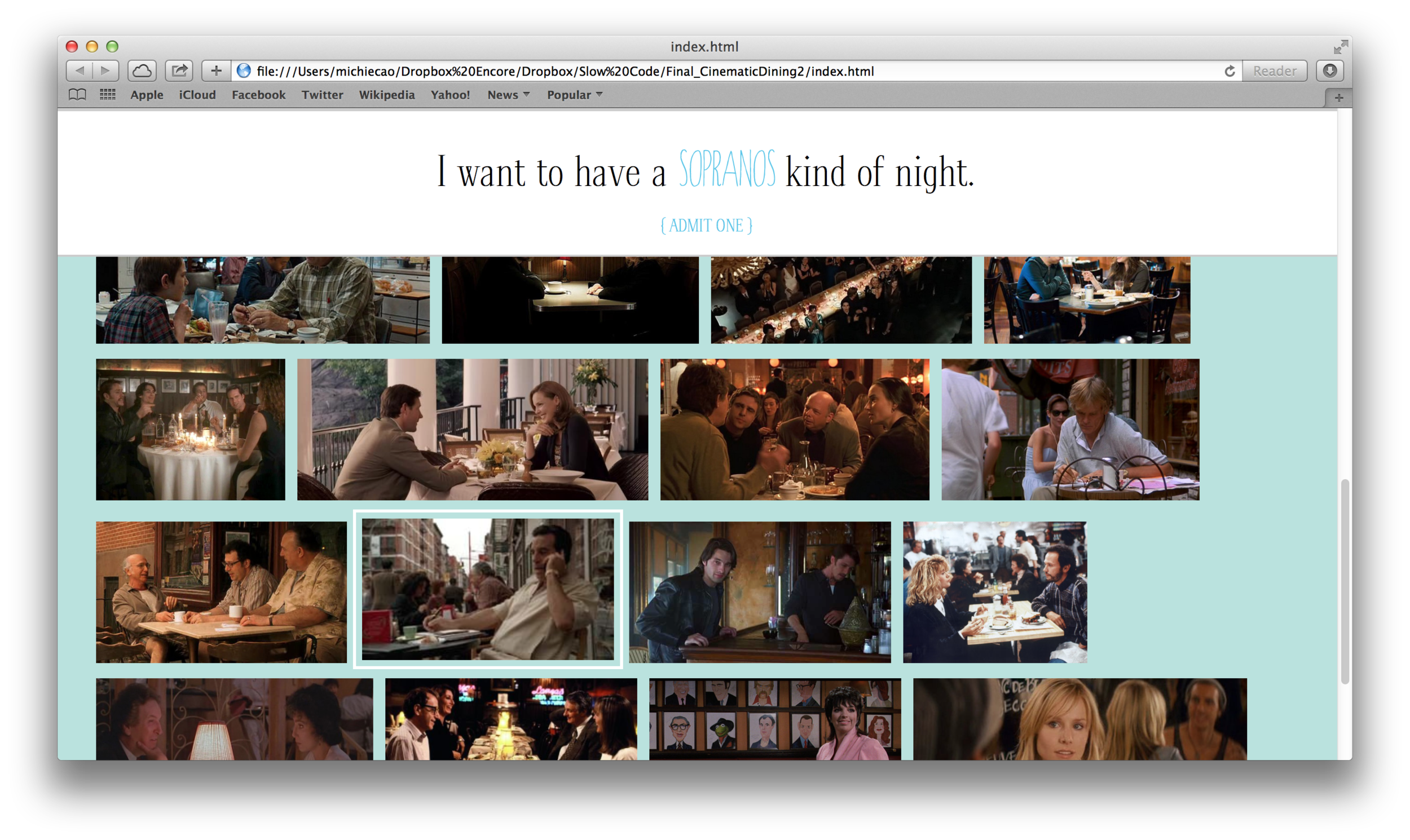Viewport: 1410px width, 840px height.
Task: Select the thumbnail with caricature portraits wall
Action: (x=774, y=719)
